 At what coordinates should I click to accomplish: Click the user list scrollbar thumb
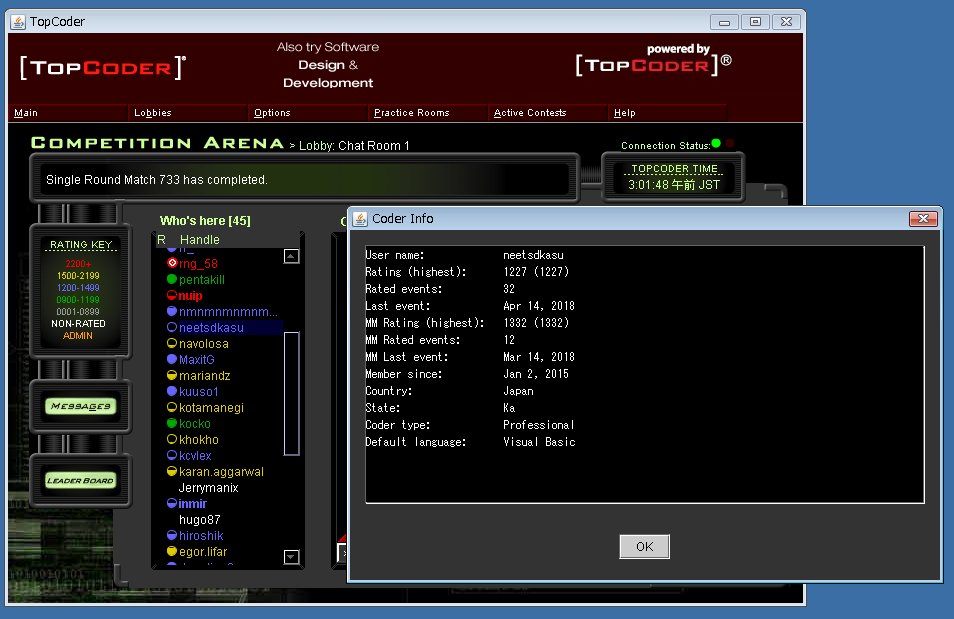coord(291,393)
